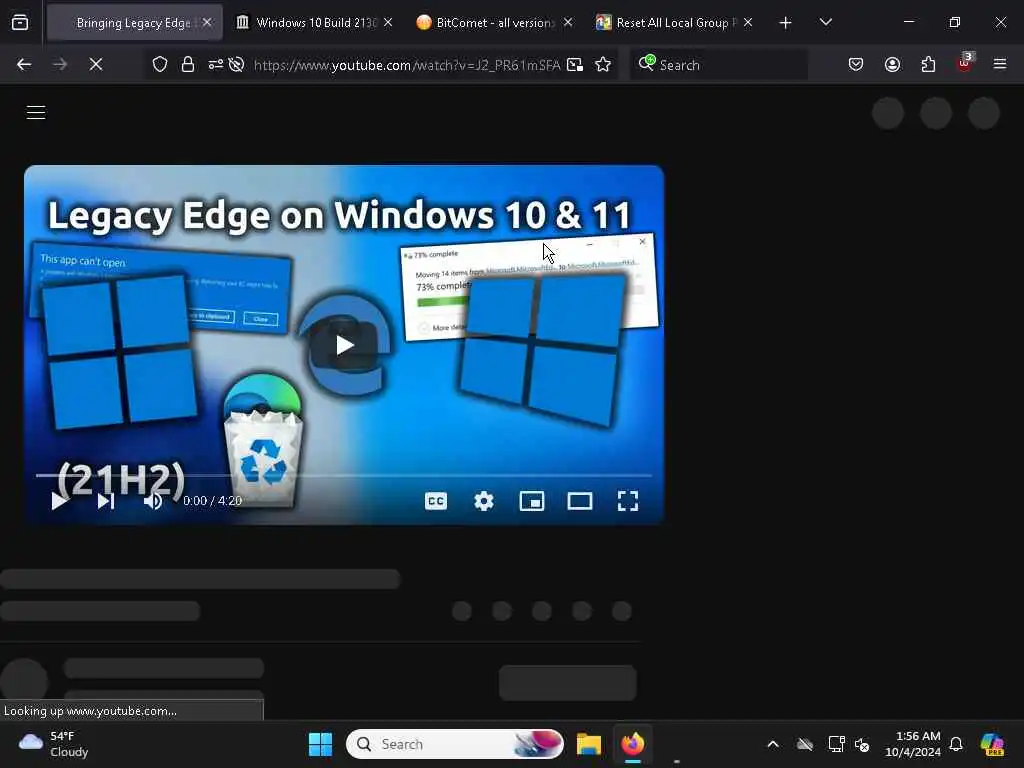Open the site permissions icon

(216, 64)
